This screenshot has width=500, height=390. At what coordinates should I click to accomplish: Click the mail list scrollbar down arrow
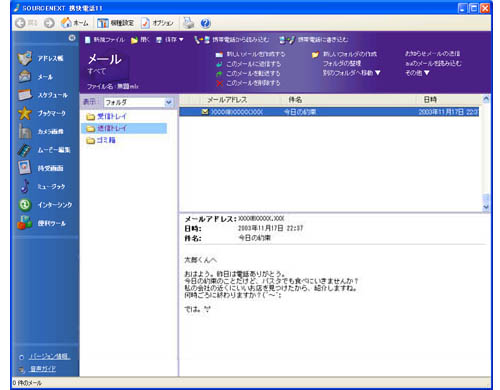[486, 207]
